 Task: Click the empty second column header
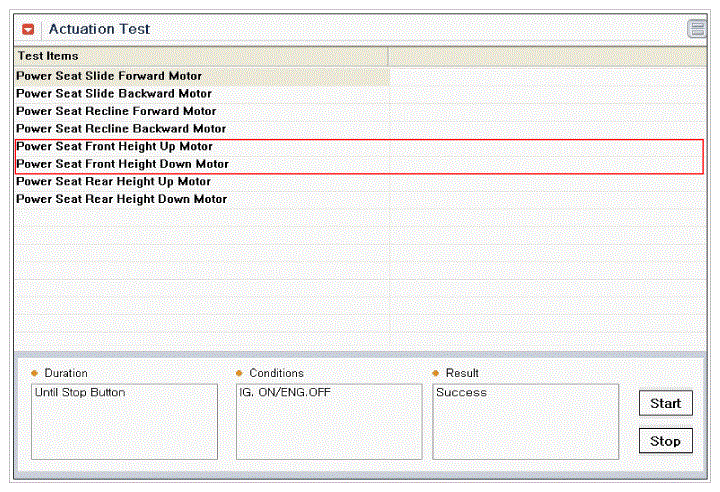[547, 56]
